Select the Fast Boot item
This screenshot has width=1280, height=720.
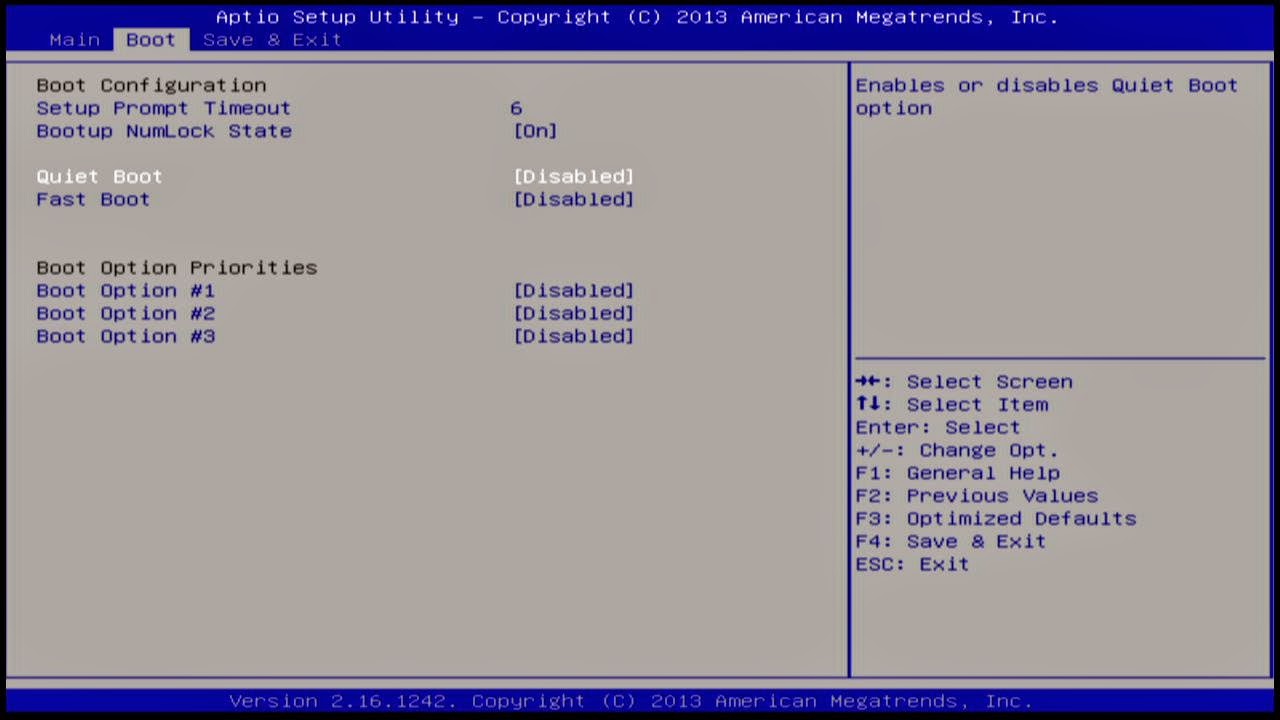pyautogui.click(x=93, y=199)
